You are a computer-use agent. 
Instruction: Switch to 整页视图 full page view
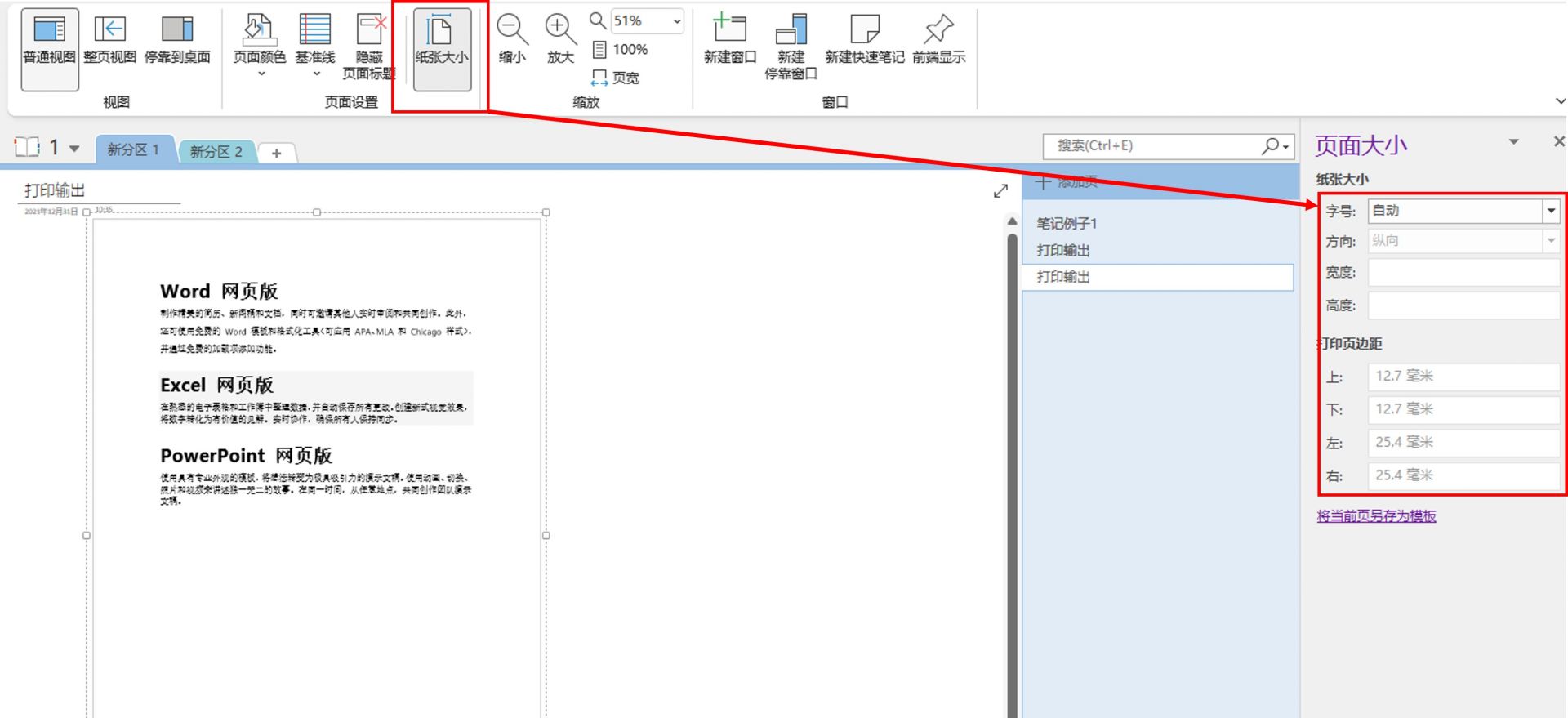pyautogui.click(x=109, y=41)
